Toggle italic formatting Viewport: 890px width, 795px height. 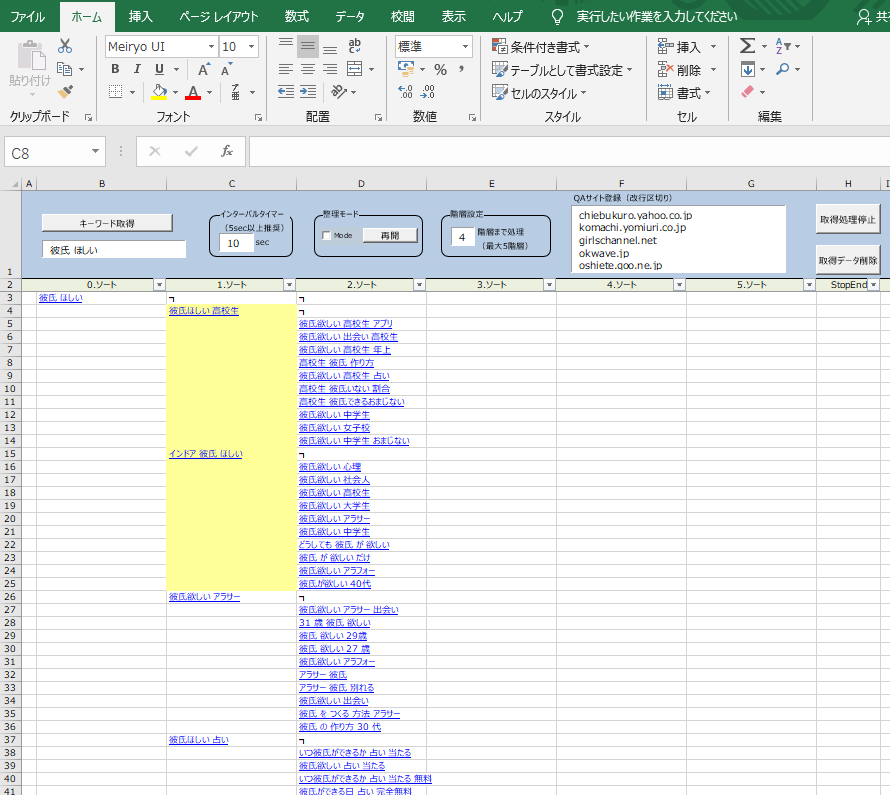137,69
